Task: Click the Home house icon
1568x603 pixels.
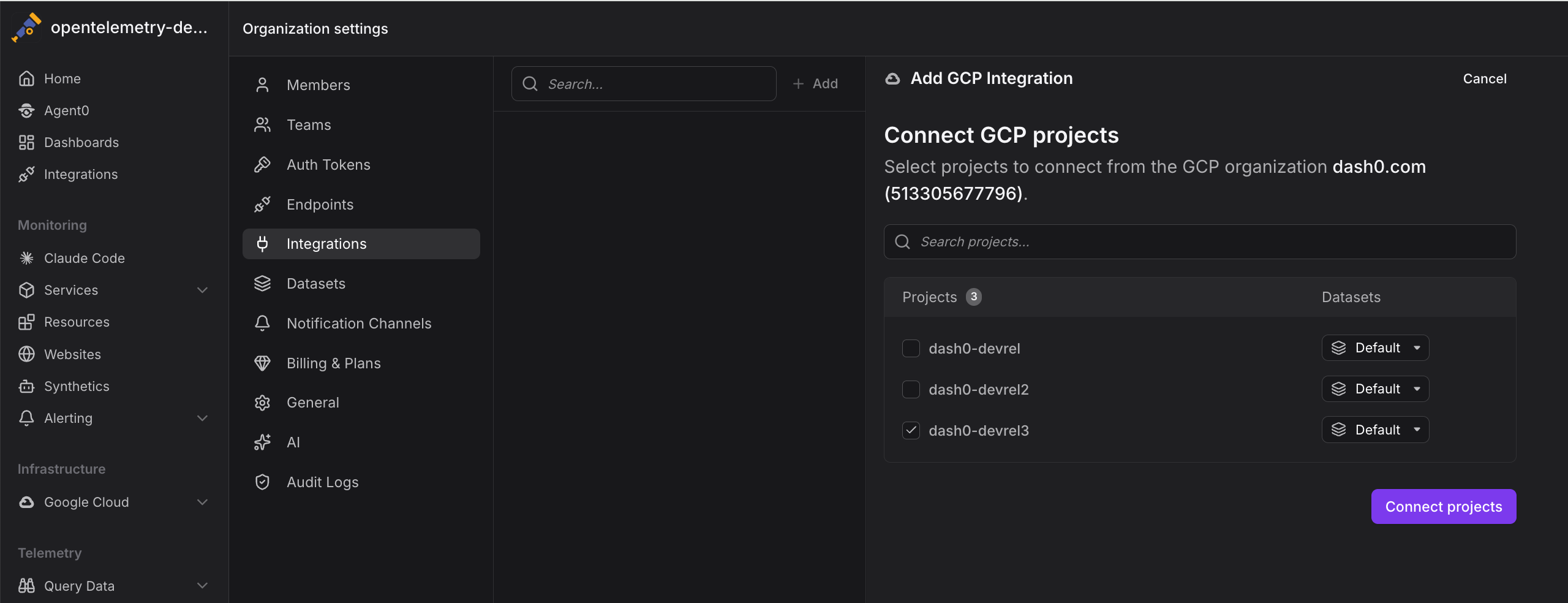Action: [x=26, y=78]
